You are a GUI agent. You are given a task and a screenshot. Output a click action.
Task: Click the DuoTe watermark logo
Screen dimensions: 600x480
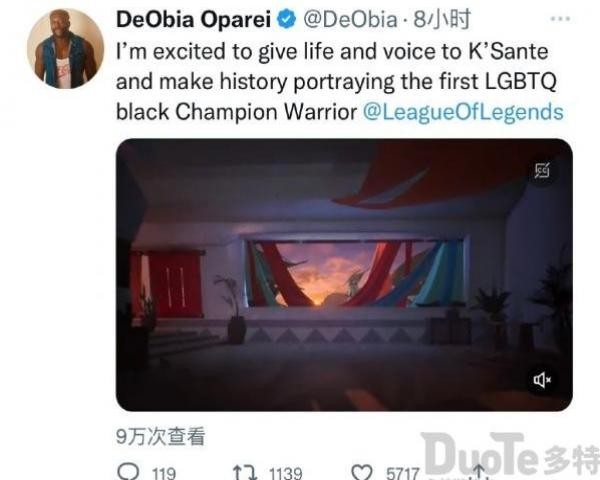[510, 455]
